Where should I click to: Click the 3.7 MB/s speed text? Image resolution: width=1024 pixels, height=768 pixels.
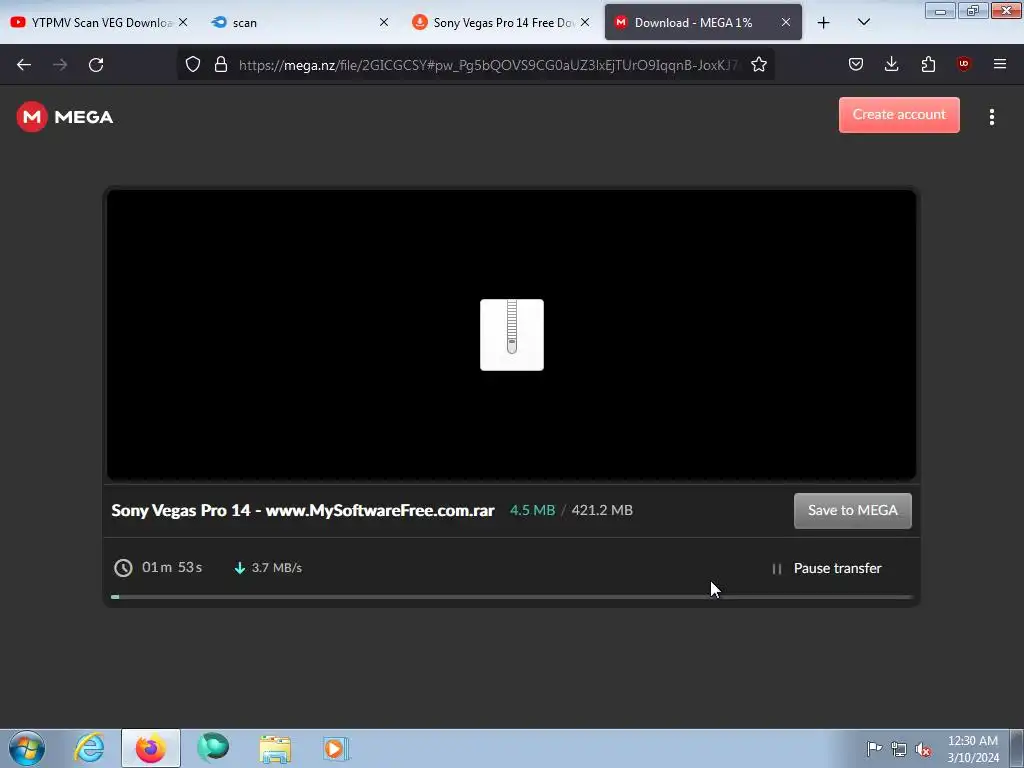pos(277,568)
